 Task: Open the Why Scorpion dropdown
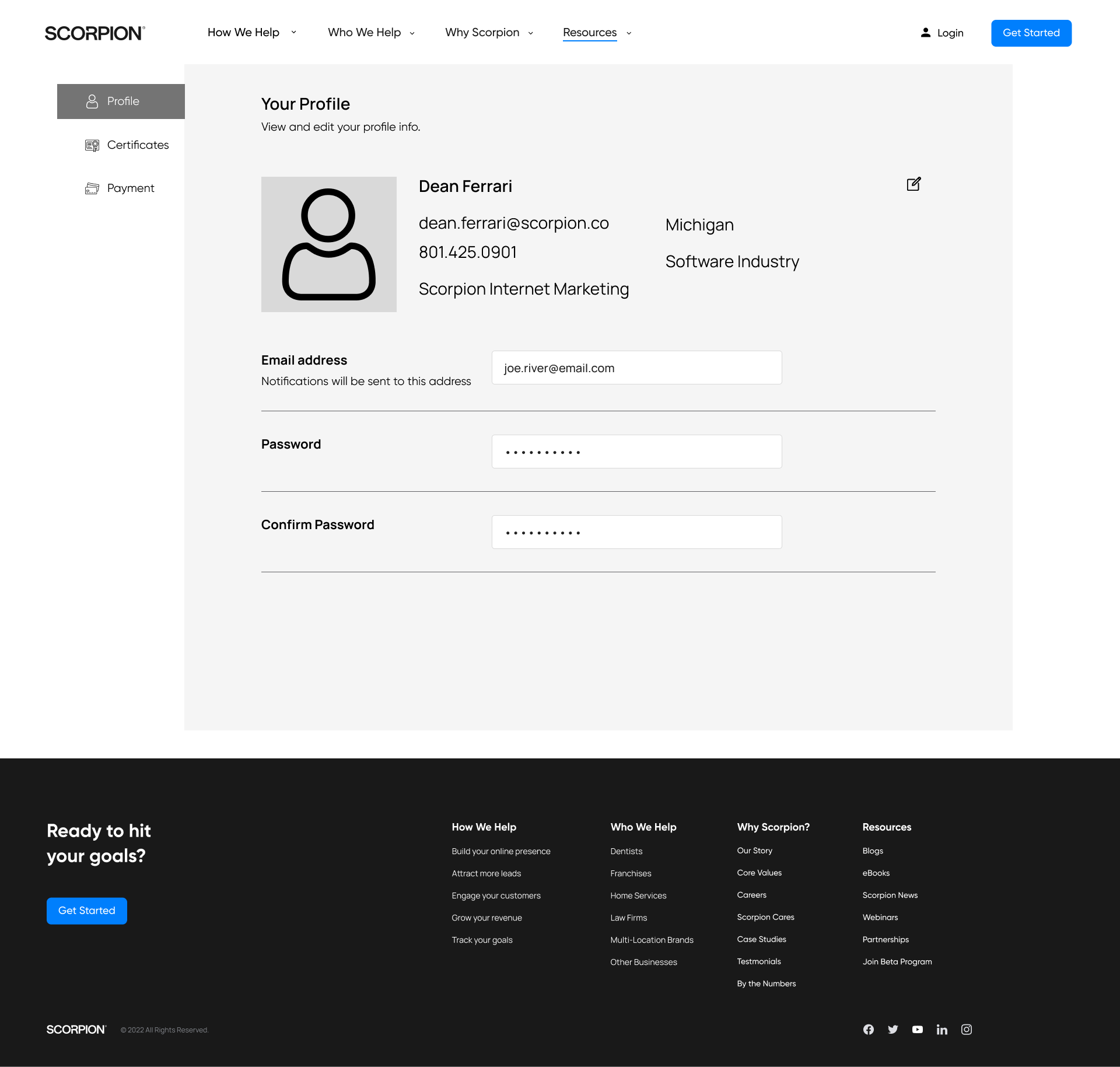[489, 33]
